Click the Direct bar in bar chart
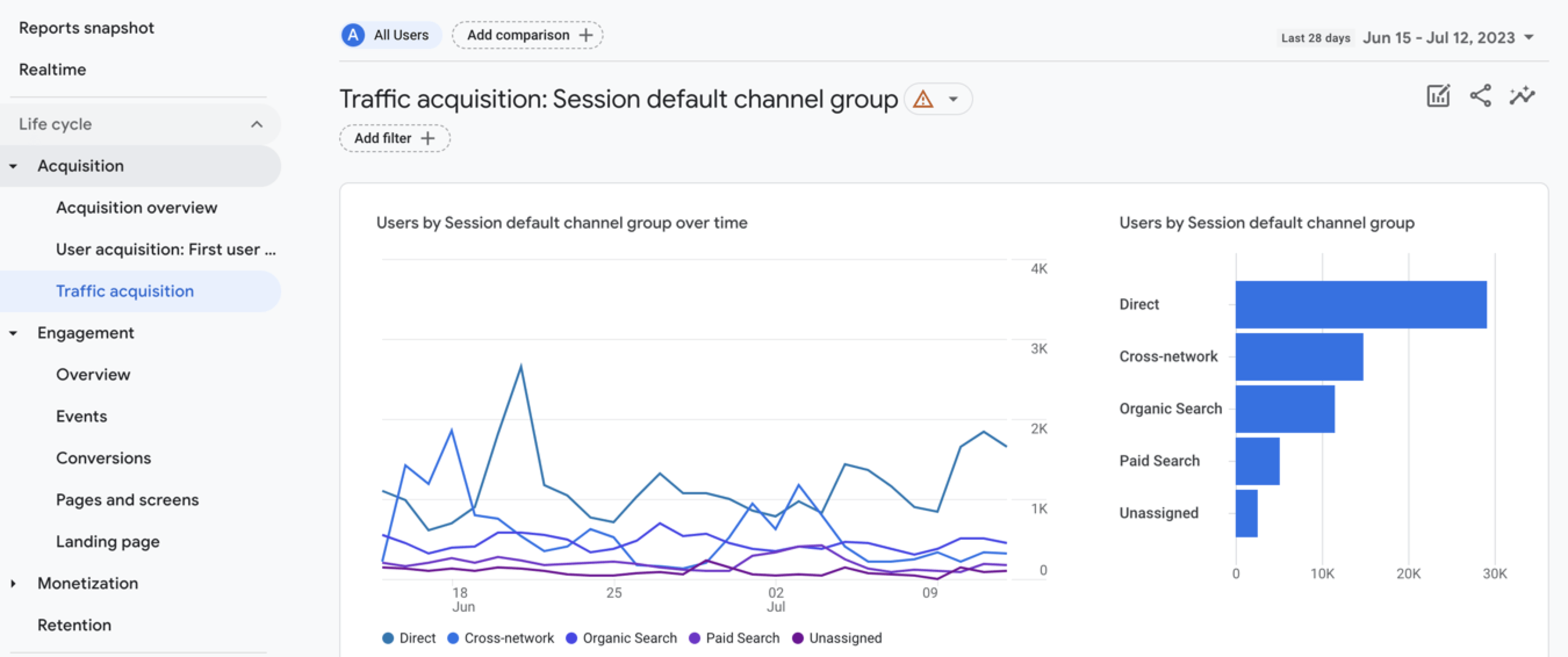This screenshot has width=1568, height=657. point(1361,305)
